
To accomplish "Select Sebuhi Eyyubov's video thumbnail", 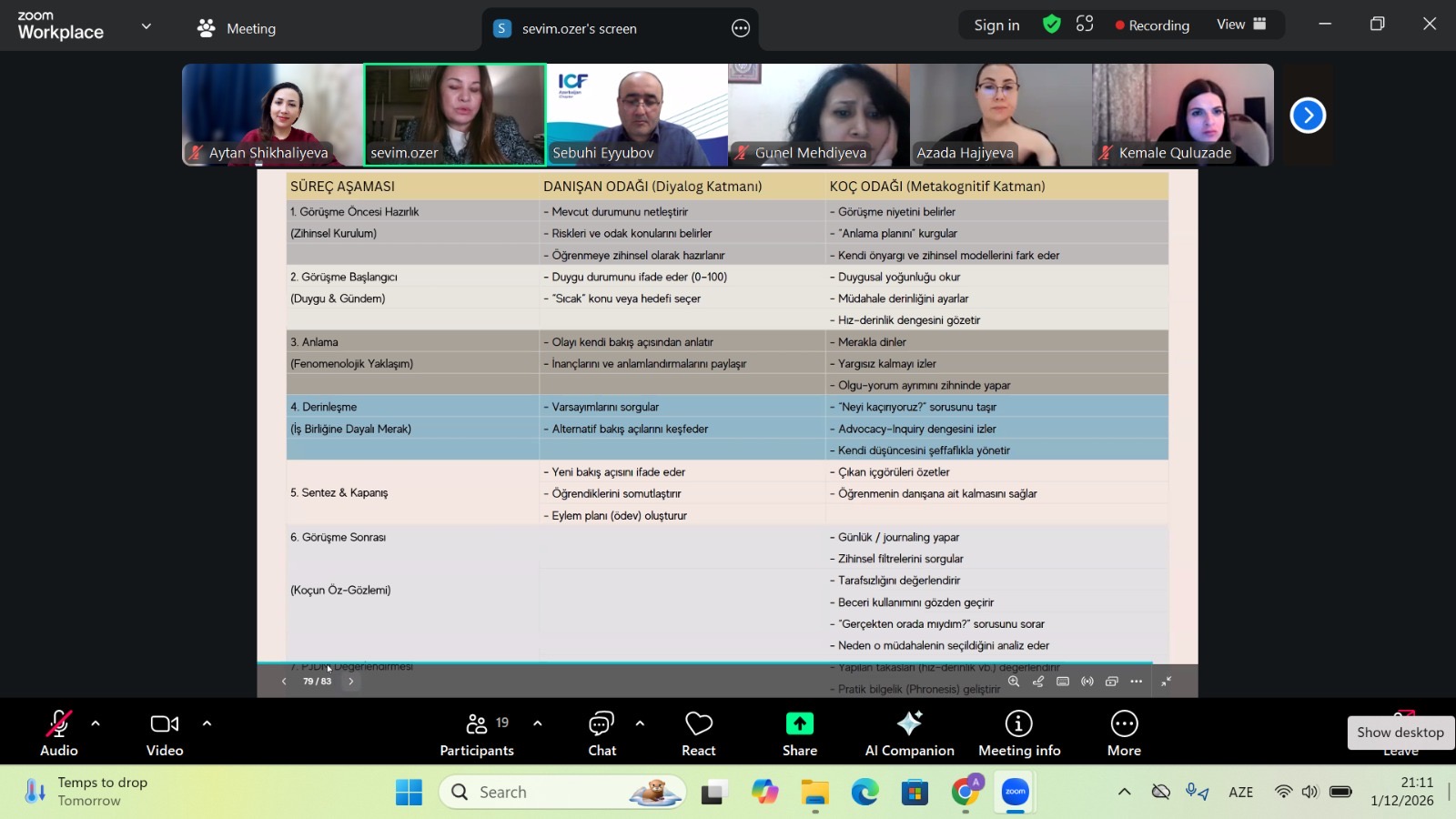I will pyautogui.click(x=637, y=115).
